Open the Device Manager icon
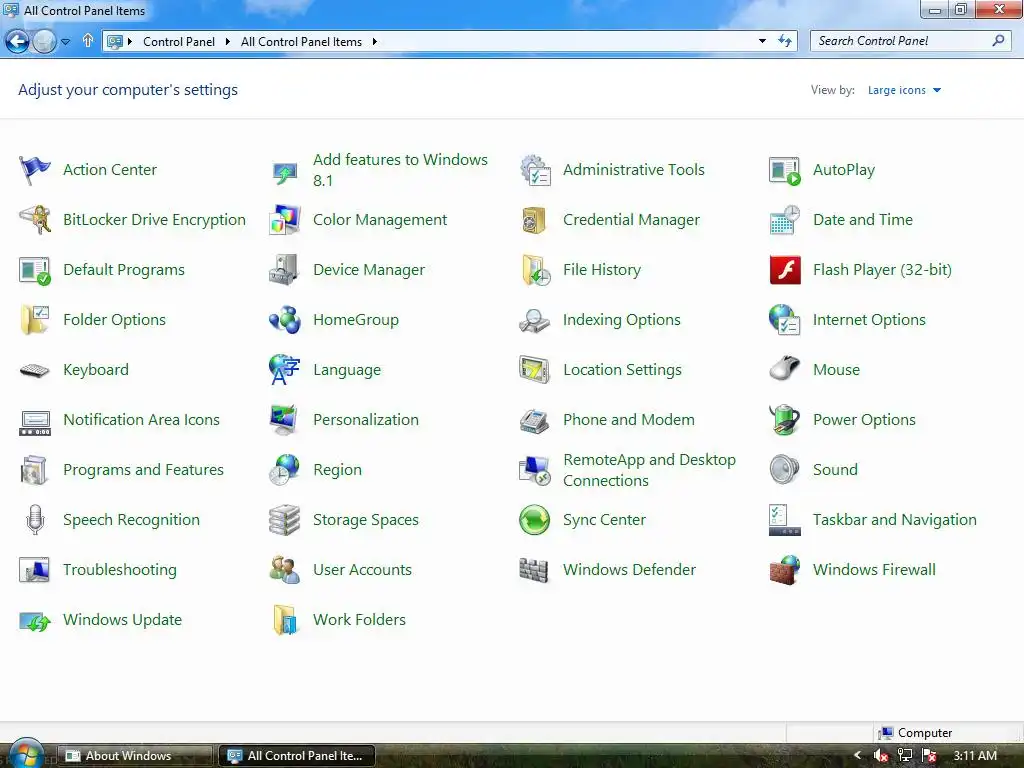 tap(285, 270)
